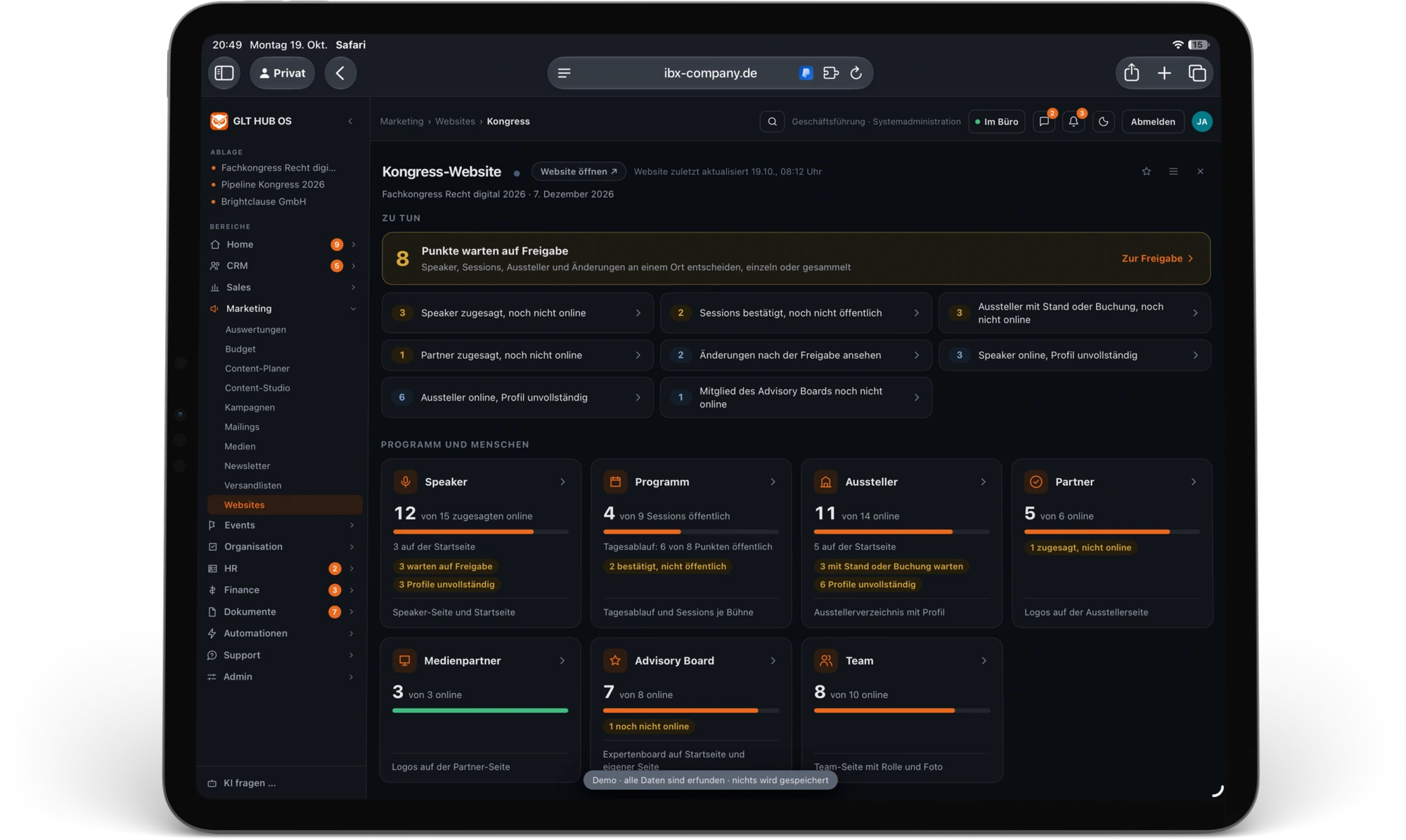
Task: Click the Speaker card microphone icon
Action: 405,482
